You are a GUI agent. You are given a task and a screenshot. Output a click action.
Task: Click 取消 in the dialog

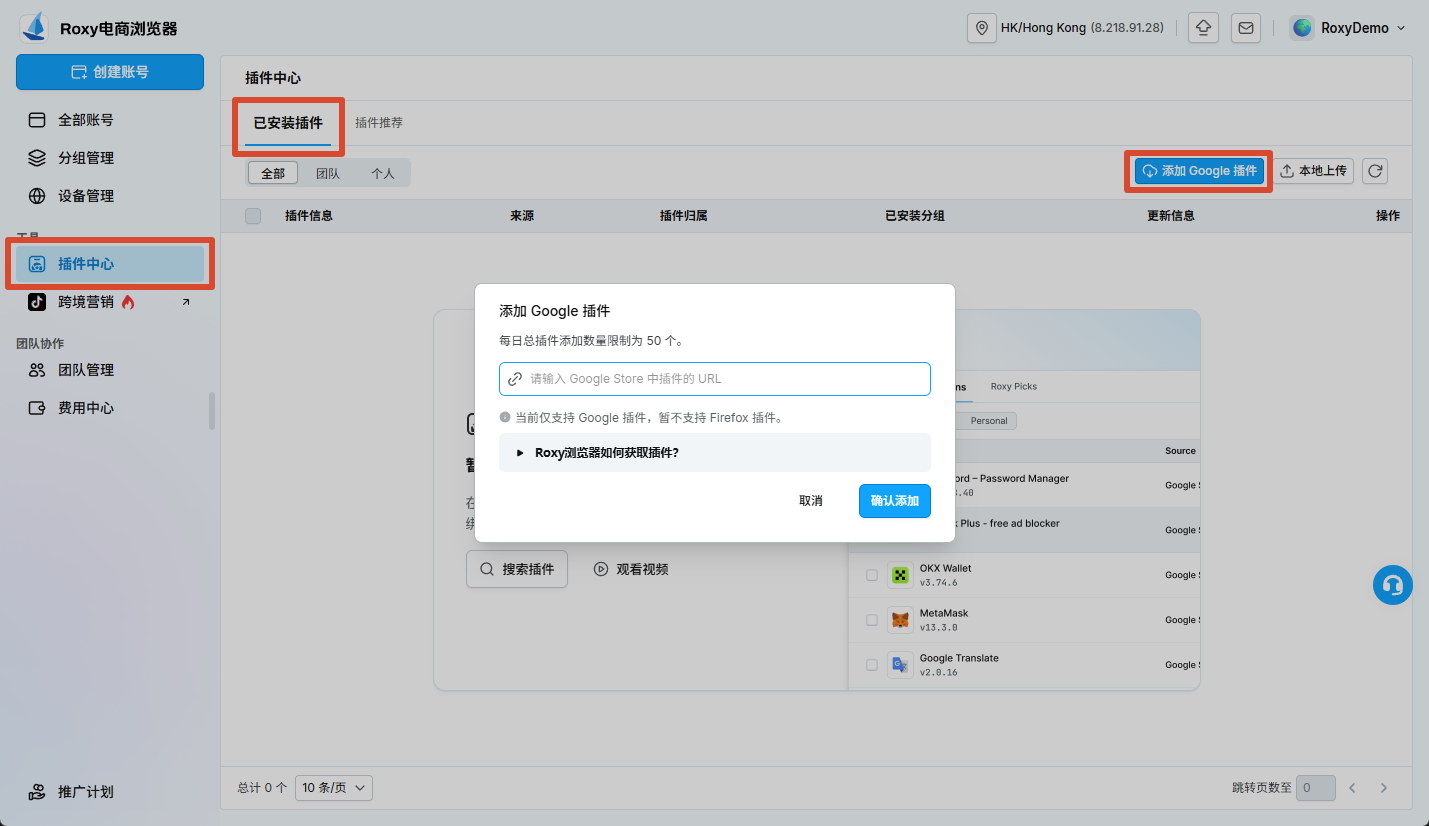[811, 501]
